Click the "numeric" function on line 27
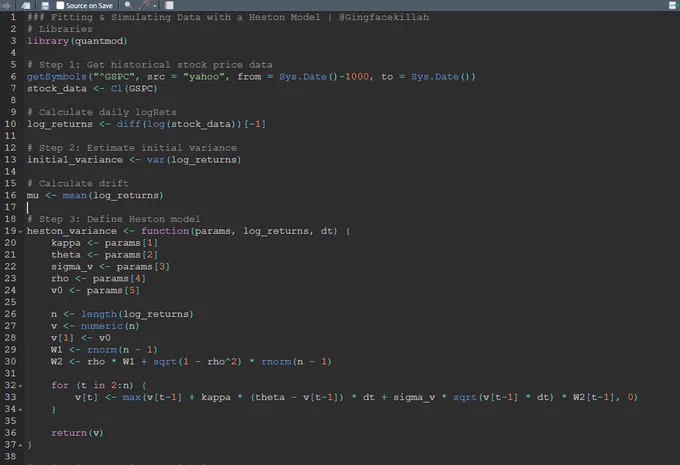680x465 pixels. click(x=102, y=326)
